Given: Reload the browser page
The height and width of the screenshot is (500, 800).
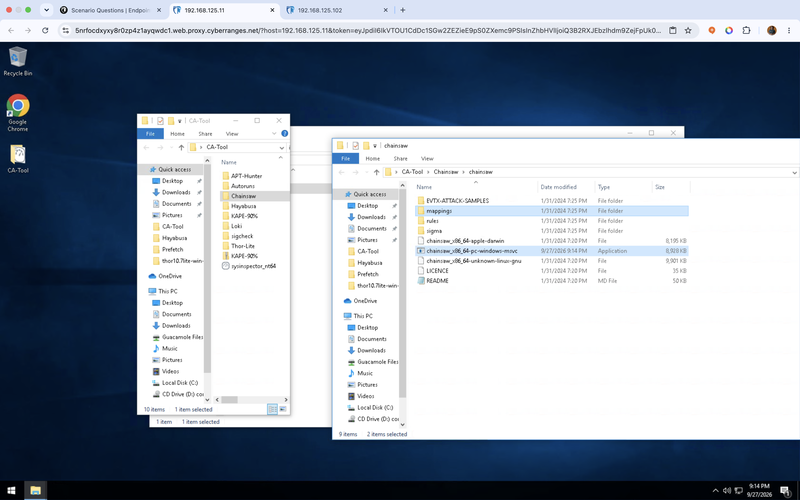Looking at the screenshot, I should tap(45, 31).
